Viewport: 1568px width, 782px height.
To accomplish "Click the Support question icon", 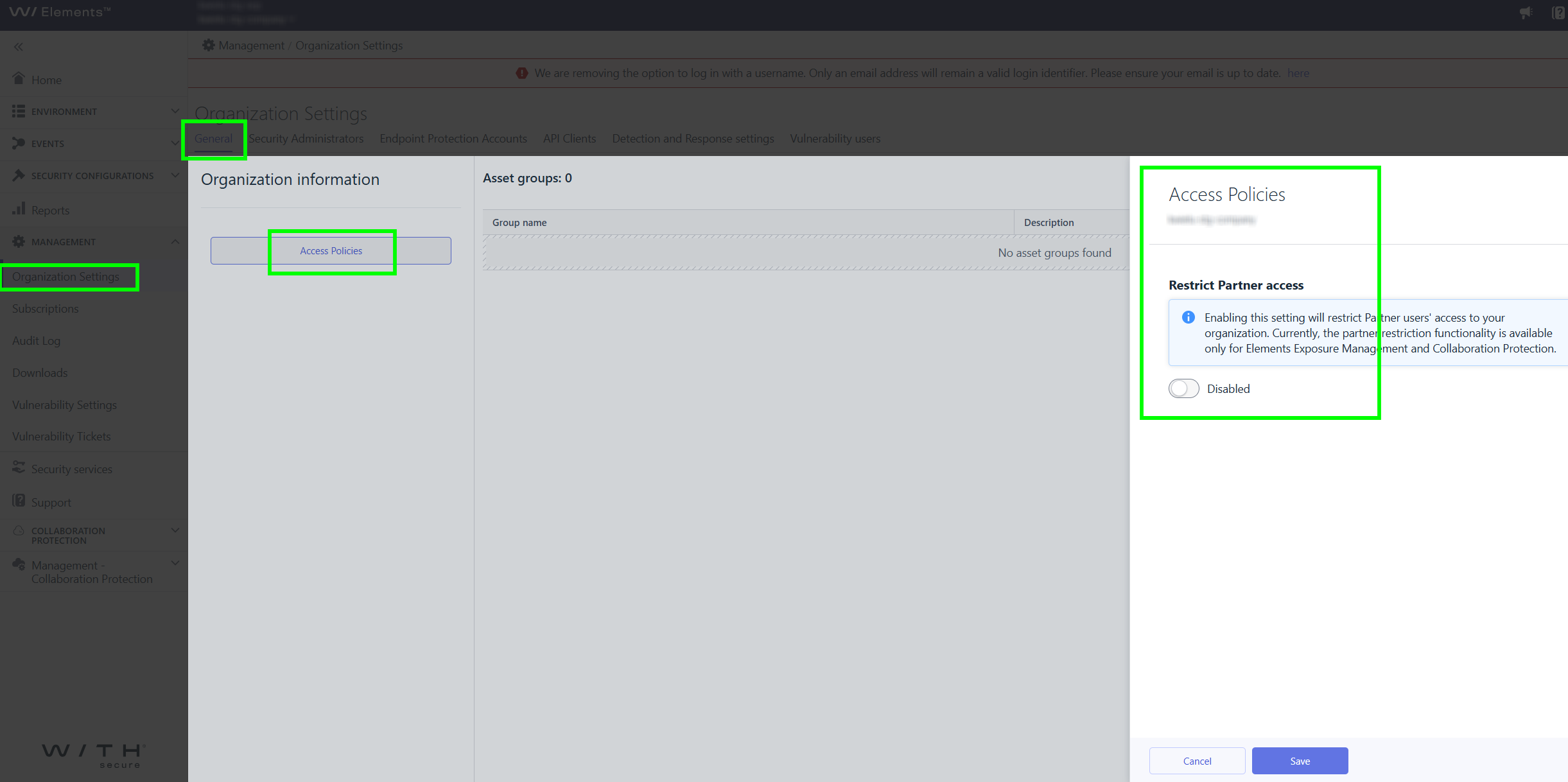I will click(x=19, y=501).
